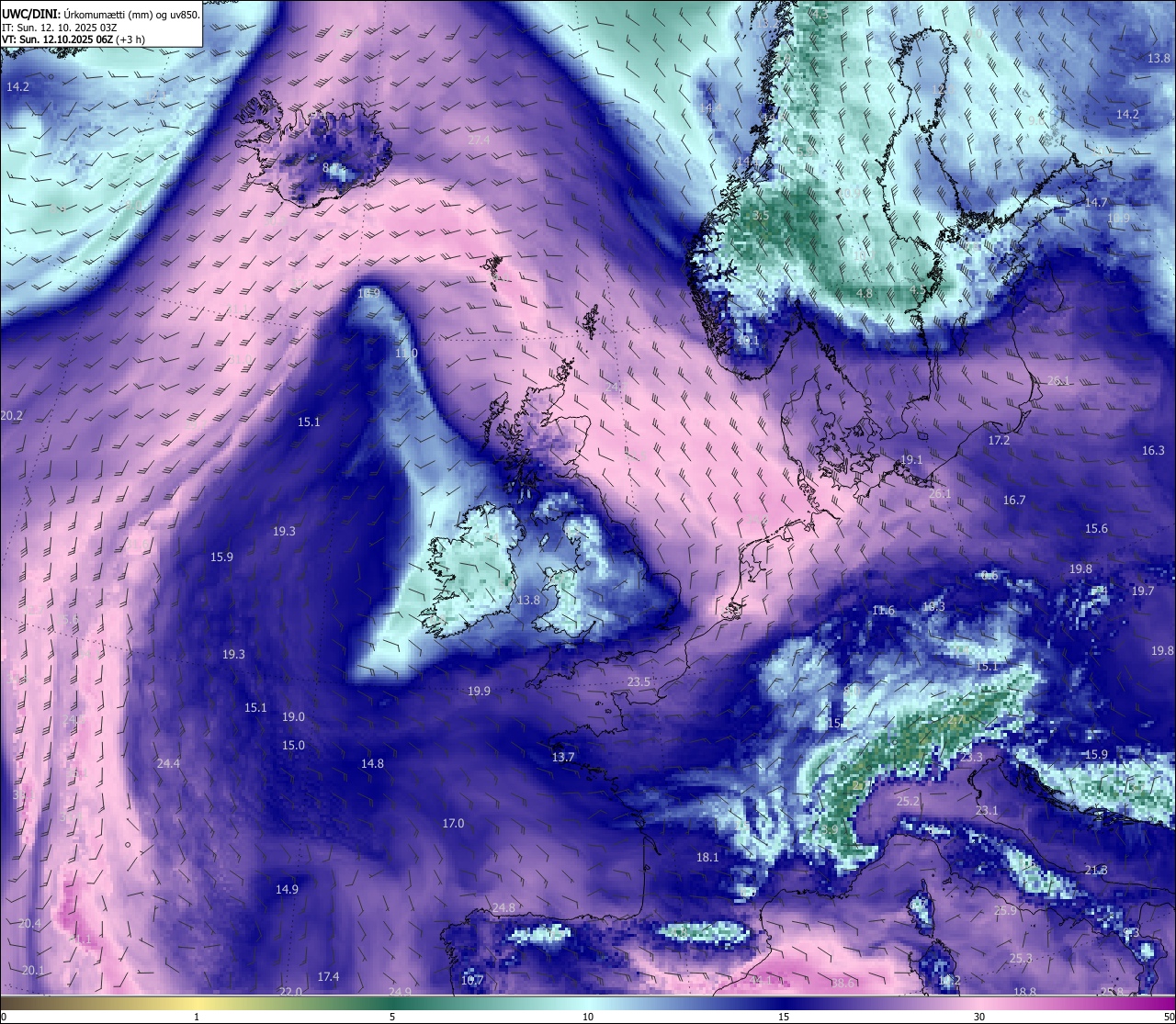The width and height of the screenshot is (1176, 1024).
Task: Click the 30 tick on the colour scale
Action: [x=979, y=1017]
